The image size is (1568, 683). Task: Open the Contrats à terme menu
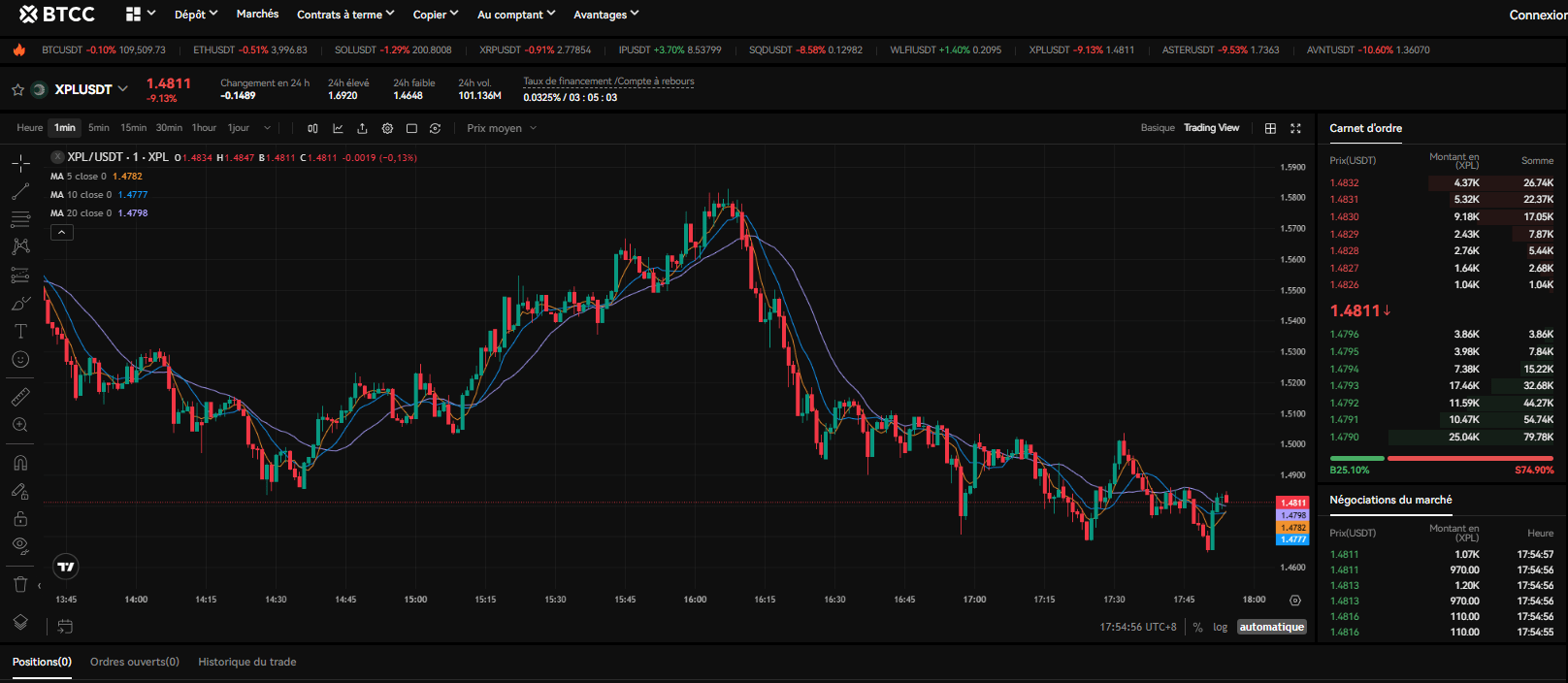[x=344, y=15]
